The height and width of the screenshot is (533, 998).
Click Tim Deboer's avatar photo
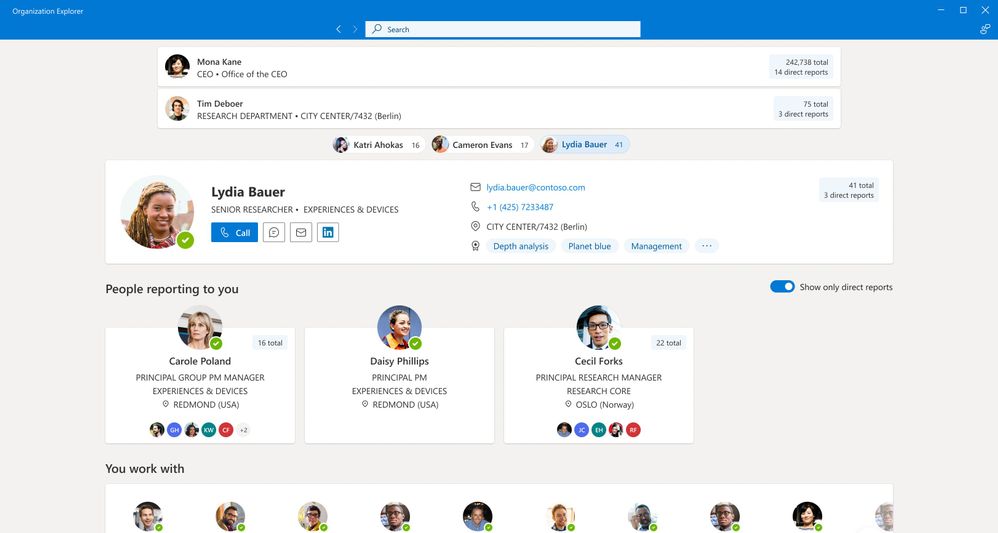coord(177,108)
